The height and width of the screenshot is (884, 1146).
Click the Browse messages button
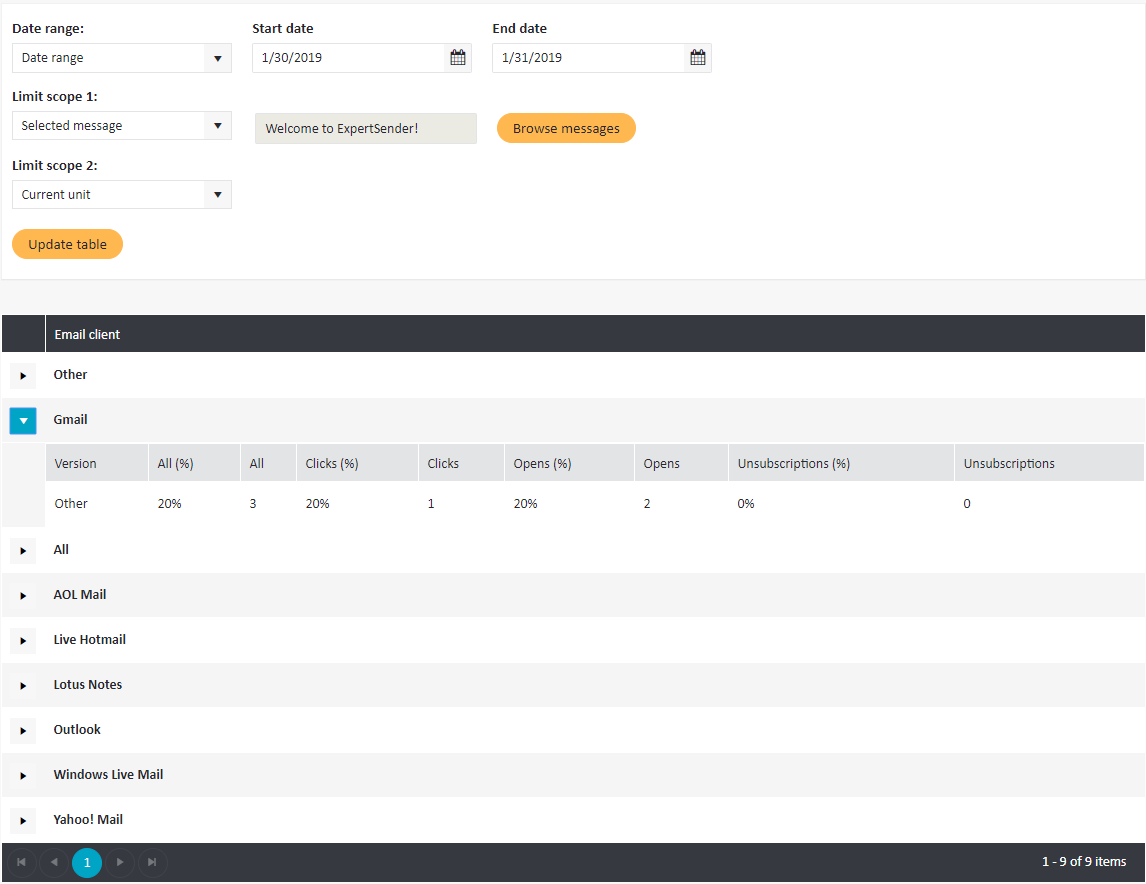[566, 129]
